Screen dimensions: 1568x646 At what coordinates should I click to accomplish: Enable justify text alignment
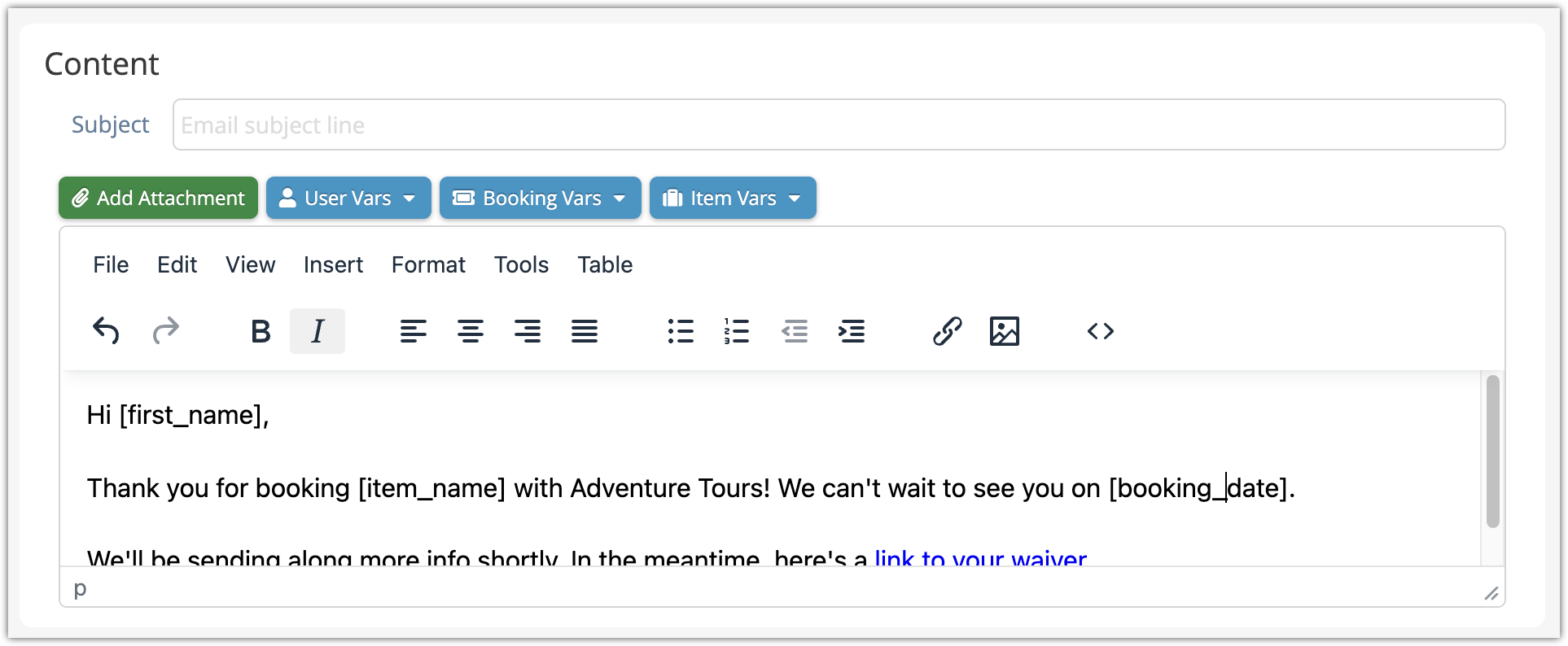click(x=585, y=331)
